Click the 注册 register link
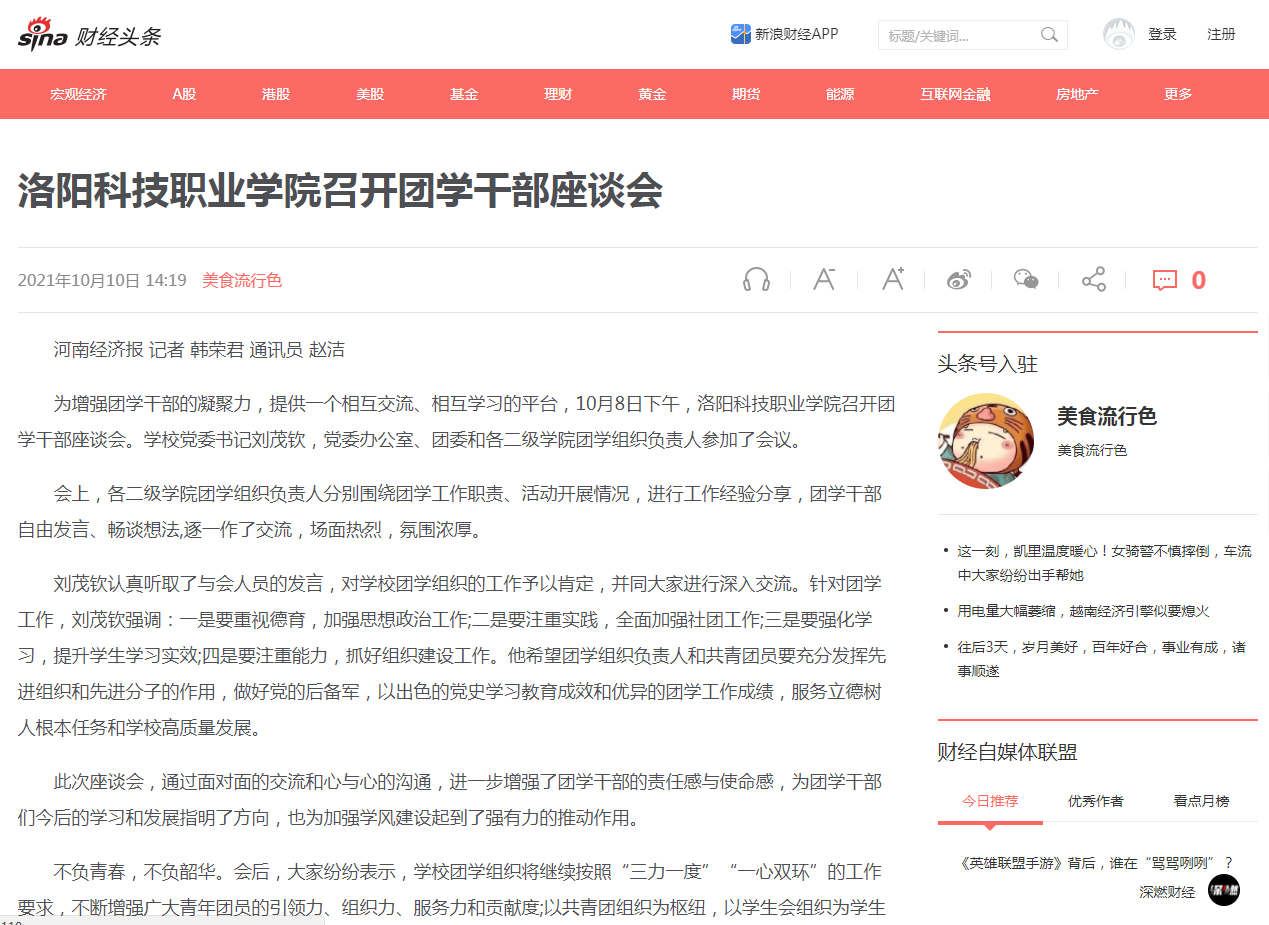1269x925 pixels. pos(1221,34)
